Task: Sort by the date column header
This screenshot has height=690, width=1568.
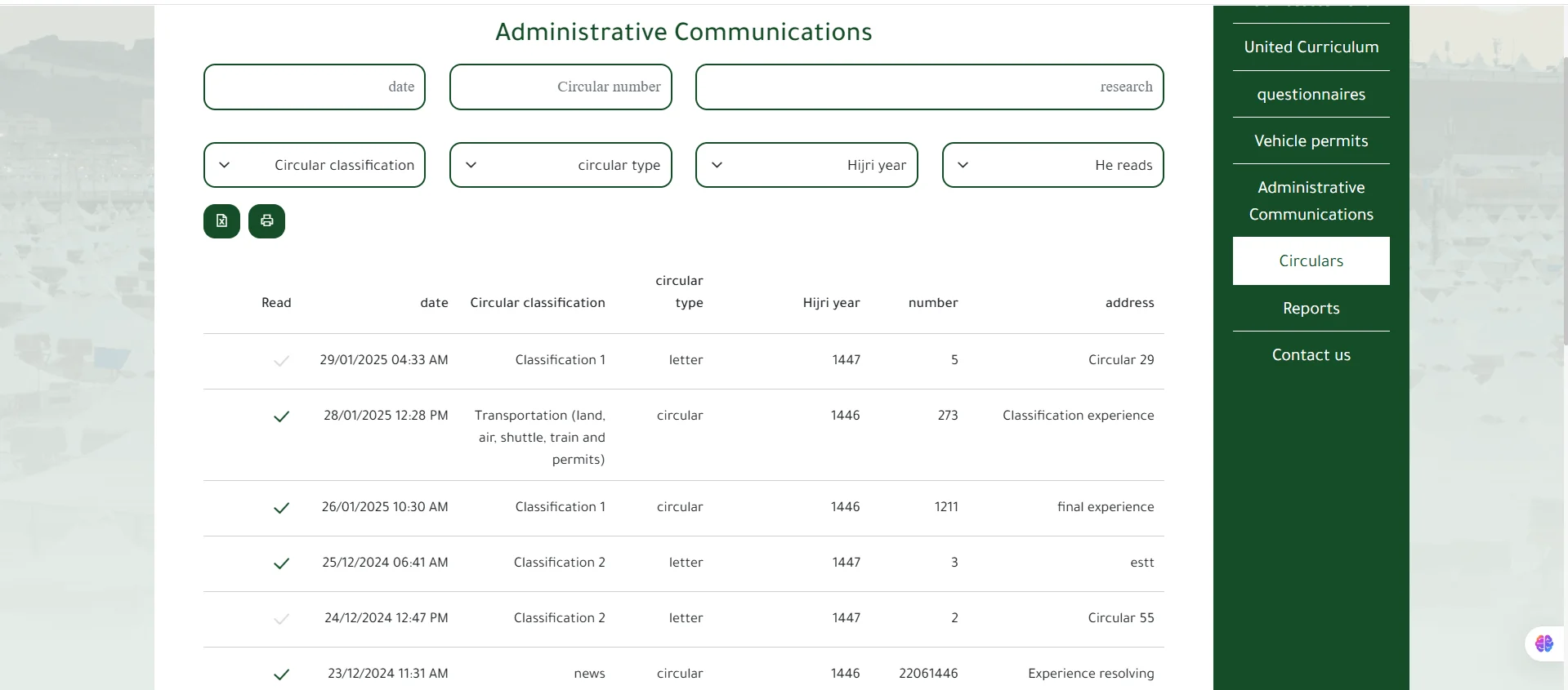Action: click(434, 303)
